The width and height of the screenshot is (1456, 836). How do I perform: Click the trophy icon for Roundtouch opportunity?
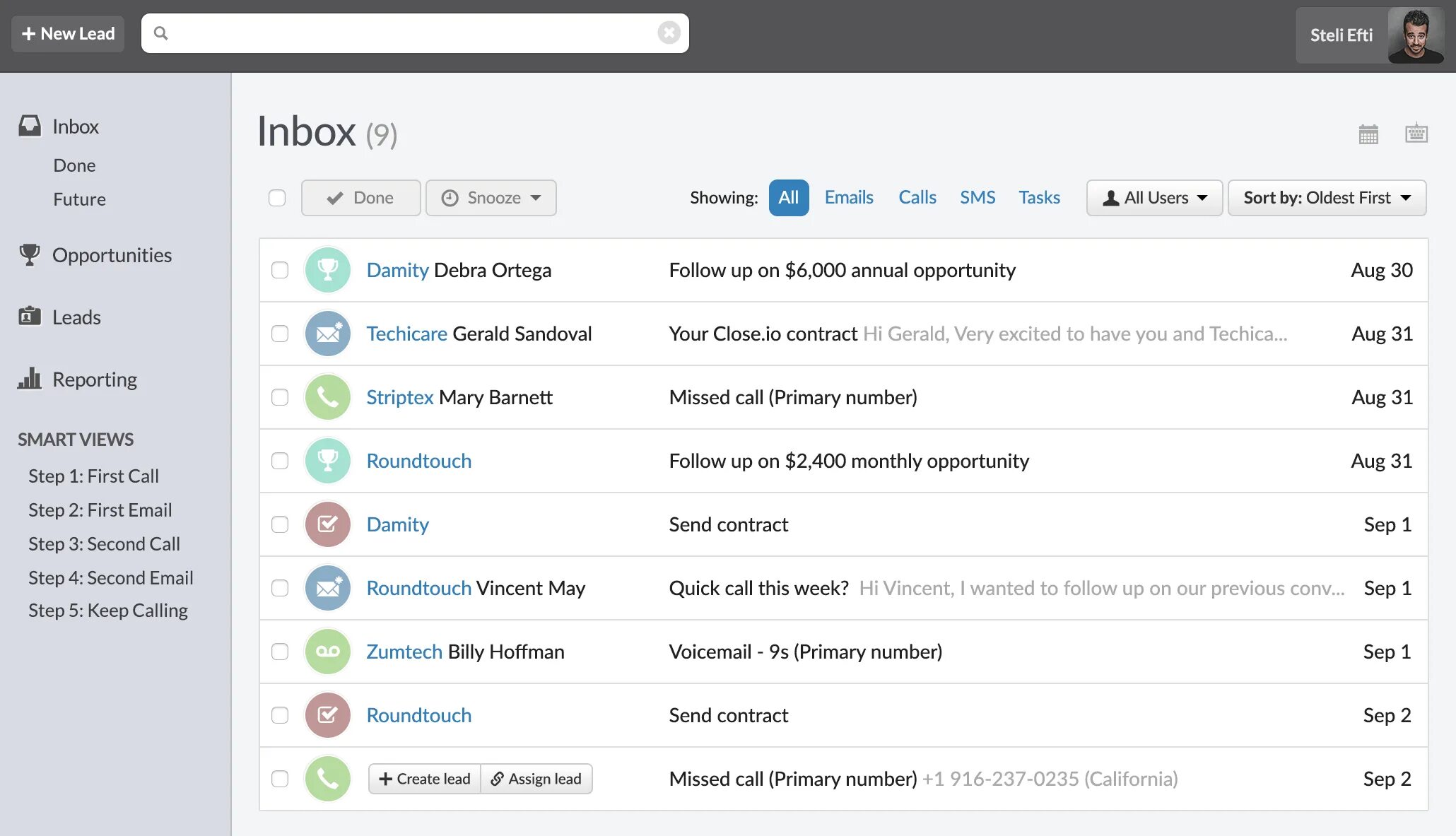[x=327, y=460]
